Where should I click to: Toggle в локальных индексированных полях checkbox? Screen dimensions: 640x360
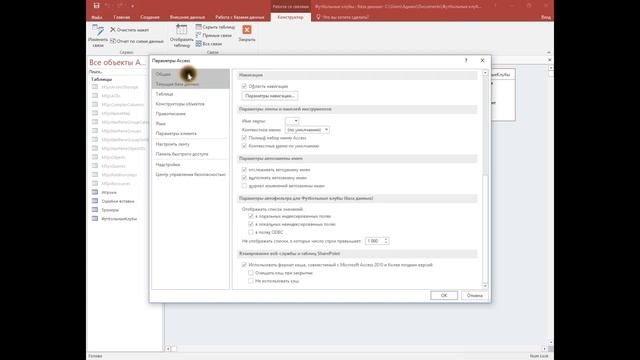(251, 216)
